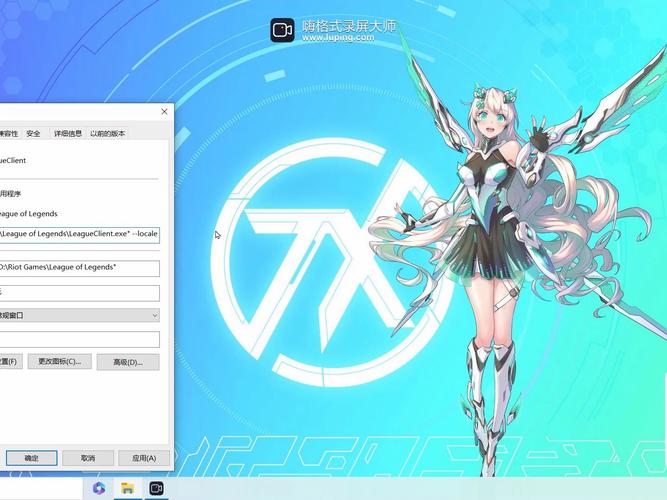This screenshot has height=500, width=667.
Task: Click the 更改图标(C)... button
Action: (x=60, y=362)
